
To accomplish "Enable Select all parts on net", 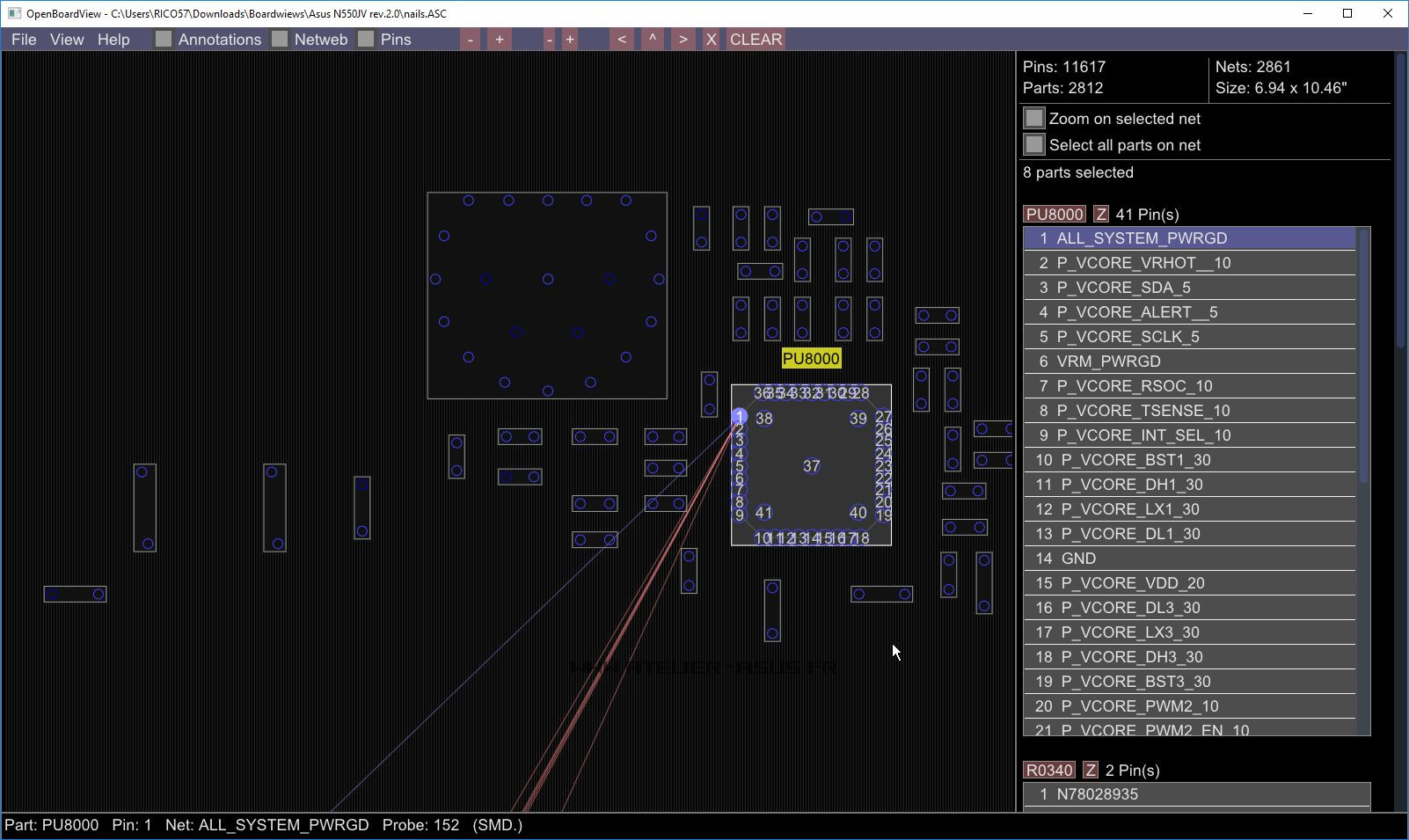I will [1034, 144].
